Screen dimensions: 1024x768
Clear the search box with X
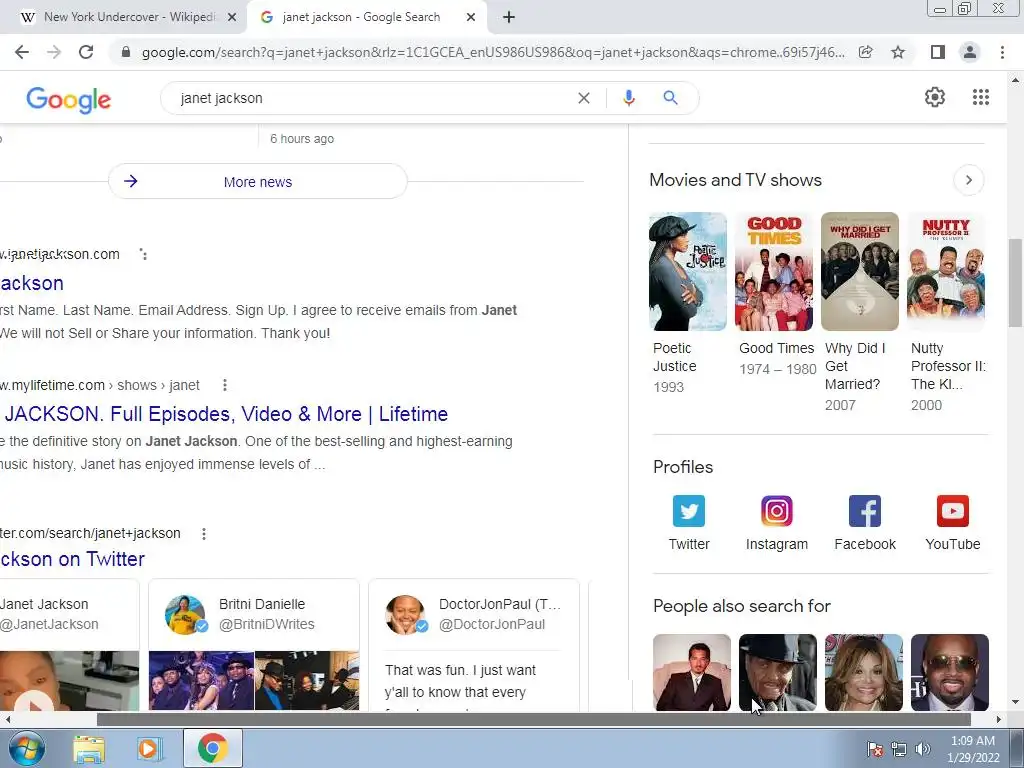pos(584,98)
